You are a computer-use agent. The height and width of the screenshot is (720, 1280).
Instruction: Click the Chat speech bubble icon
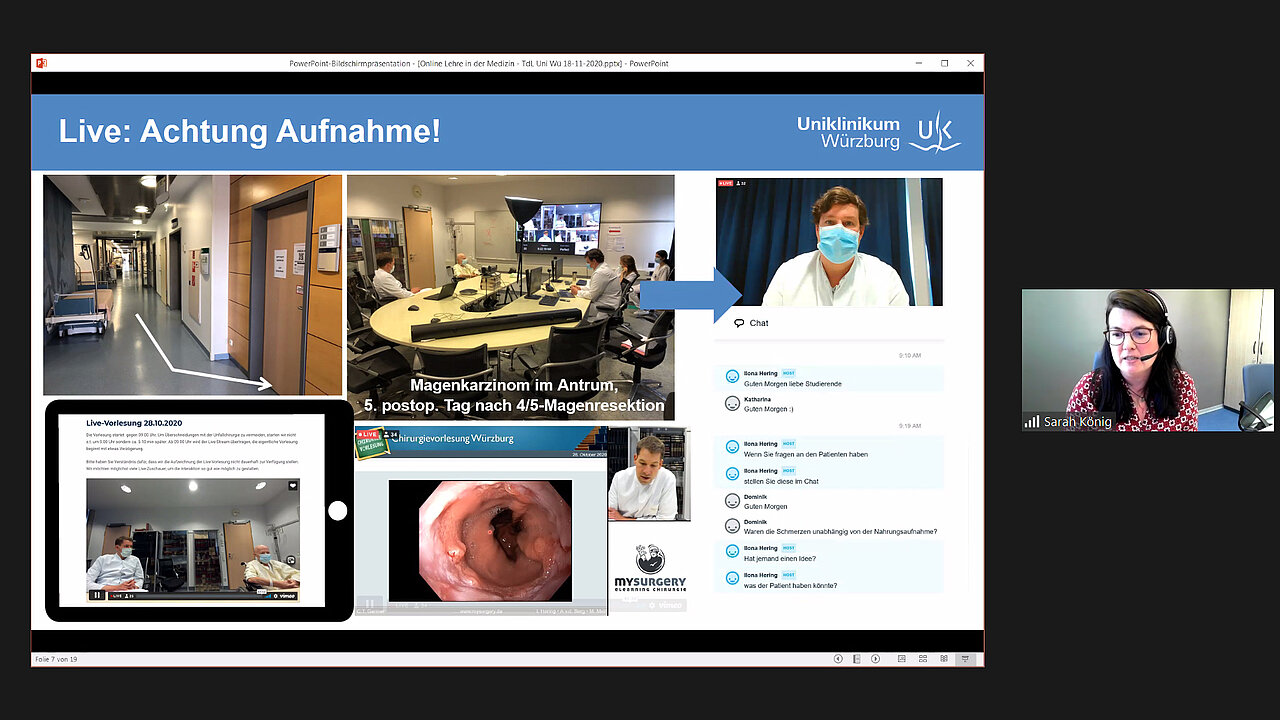[739, 323]
